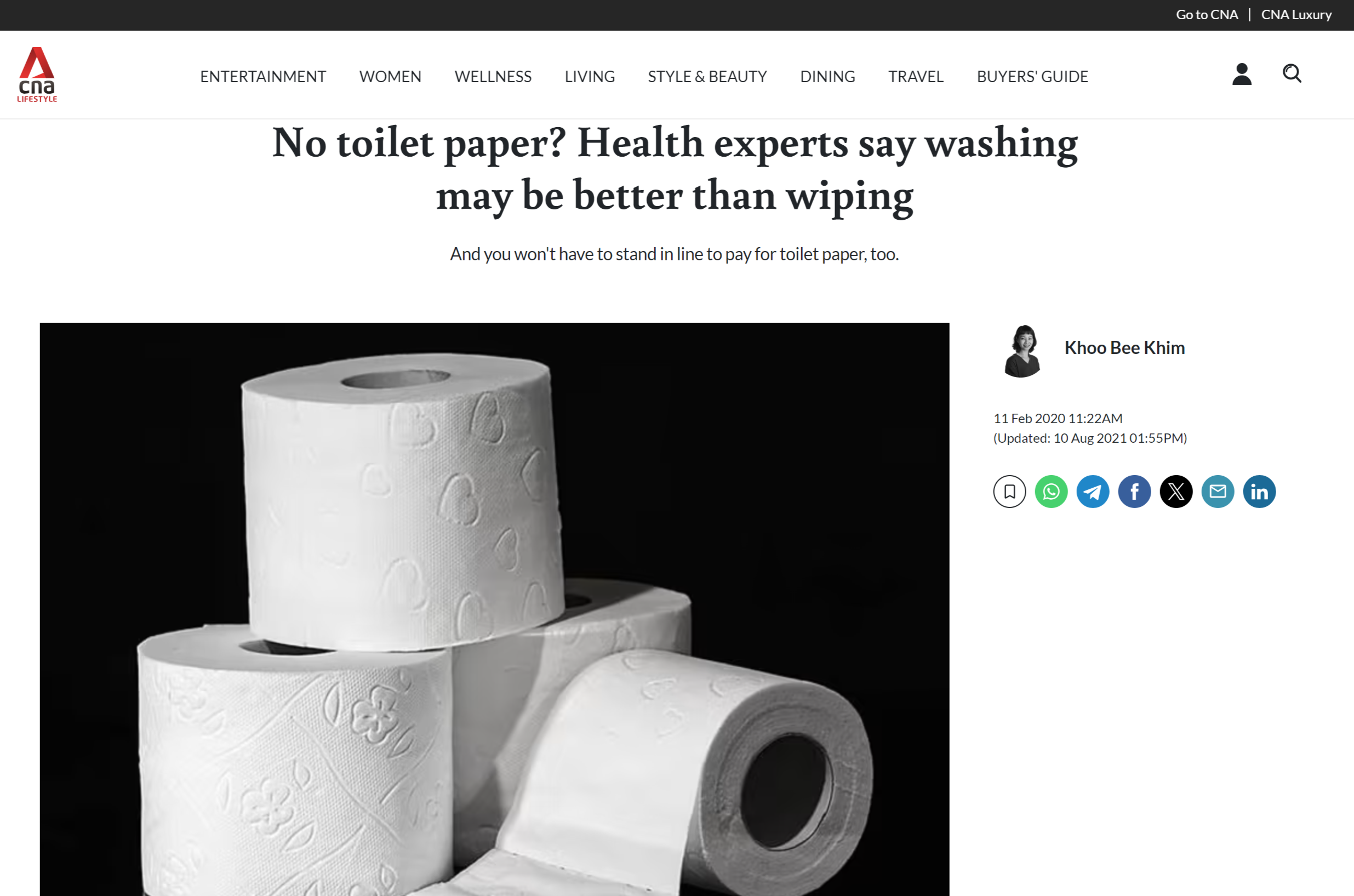Image resolution: width=1354 pixels, height=896 pixels.
Task: Select Style & Beauty in navigation
Action: (x=707, y=77)
